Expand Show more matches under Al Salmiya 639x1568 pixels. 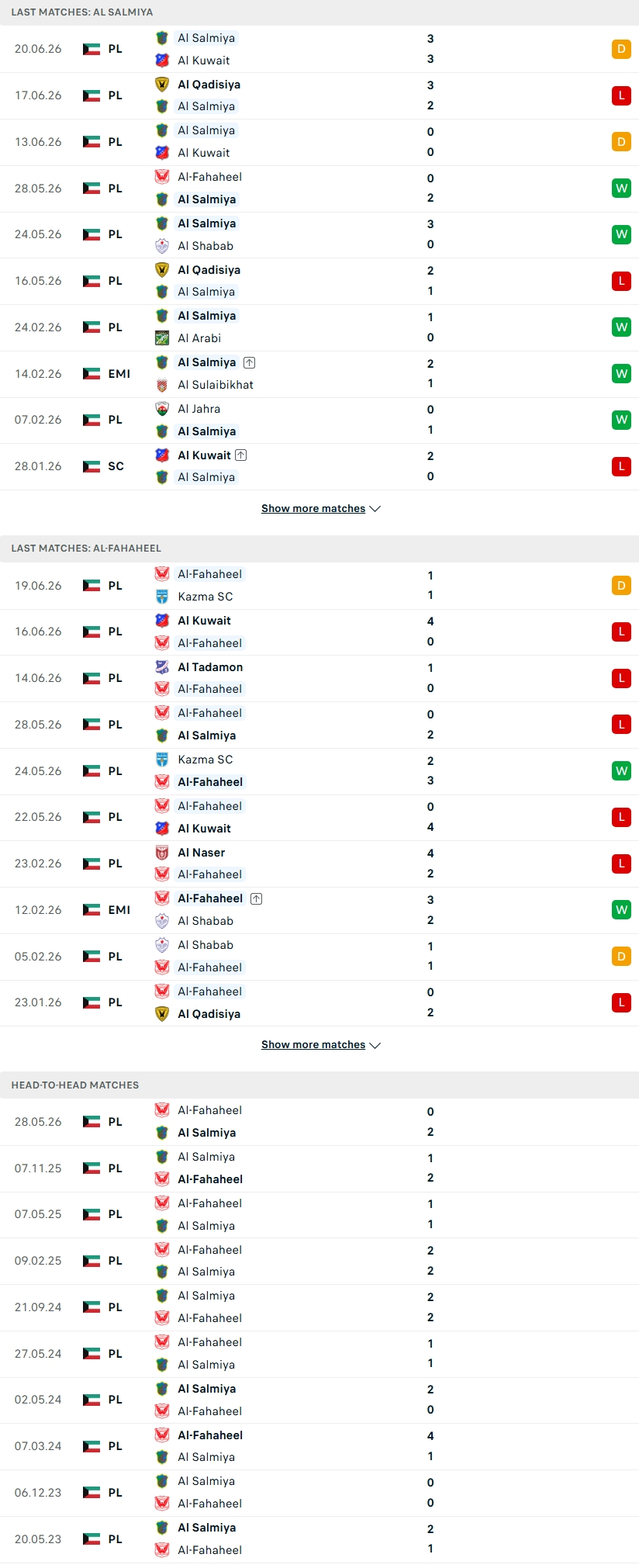(320, 509)
